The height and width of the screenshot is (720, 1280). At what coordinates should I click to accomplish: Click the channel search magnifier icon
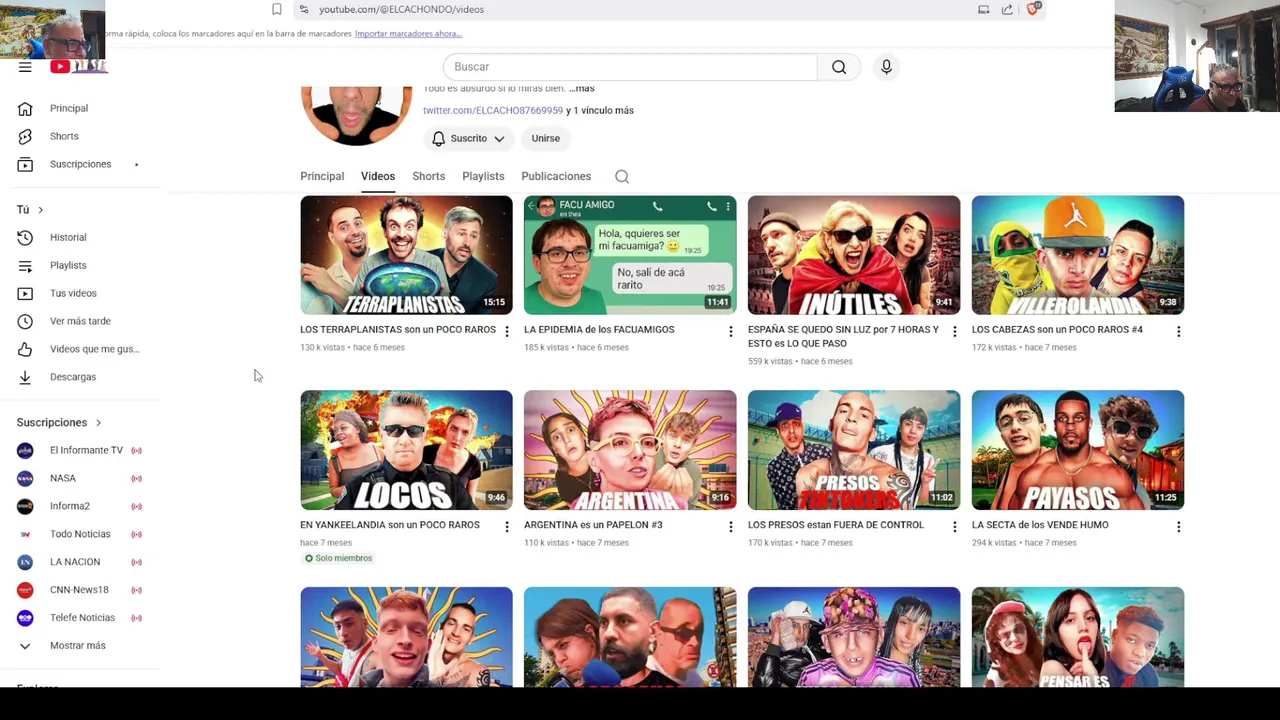point(622,177)
